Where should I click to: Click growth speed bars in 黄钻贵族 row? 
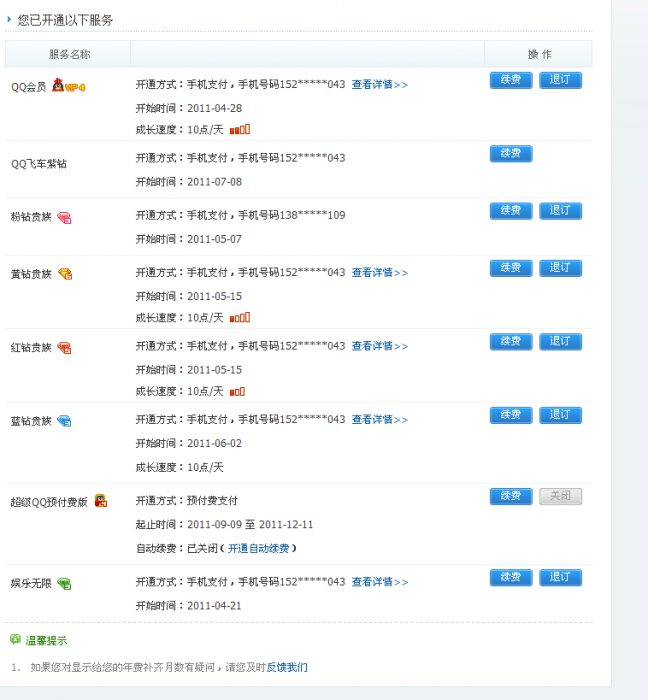pyautogui.click(x=240, y=317)
